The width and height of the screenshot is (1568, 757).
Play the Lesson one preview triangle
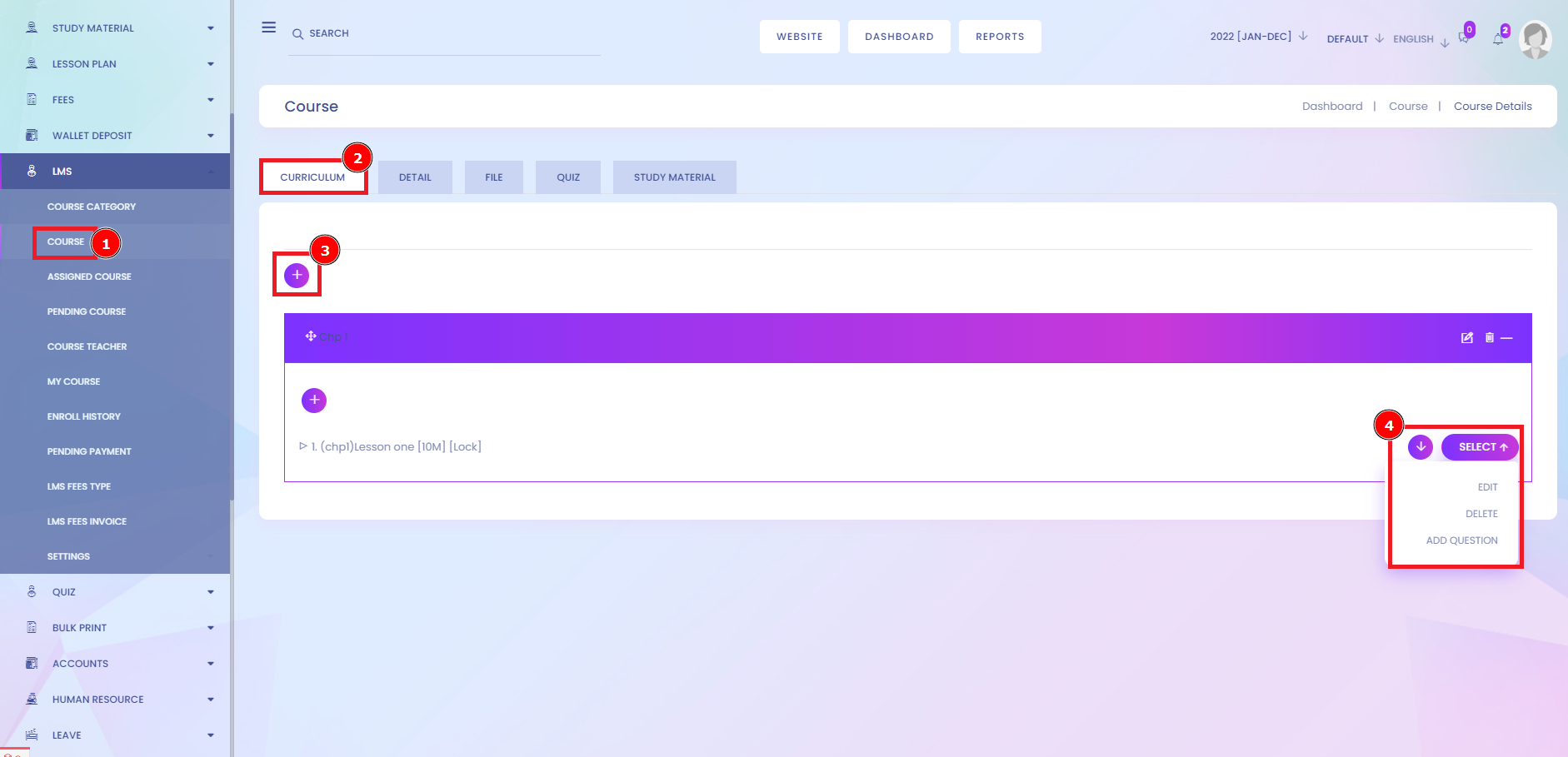302,446
